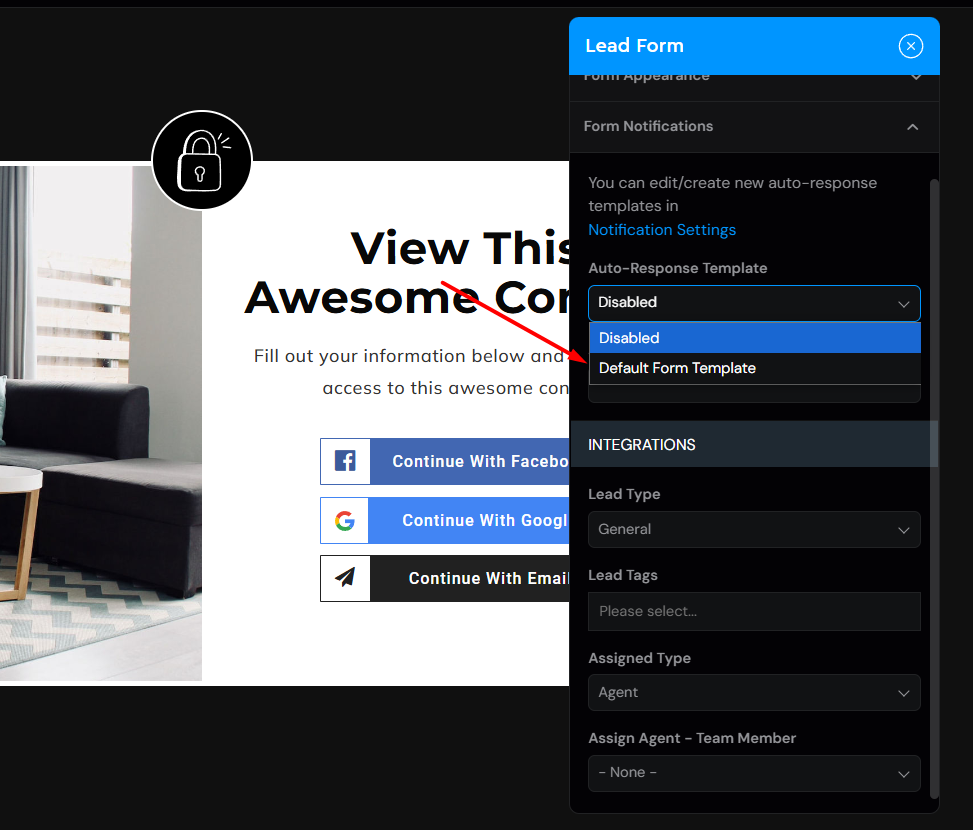Click the Form Notifications header label

pyautogui.click(x=648, y=127)
